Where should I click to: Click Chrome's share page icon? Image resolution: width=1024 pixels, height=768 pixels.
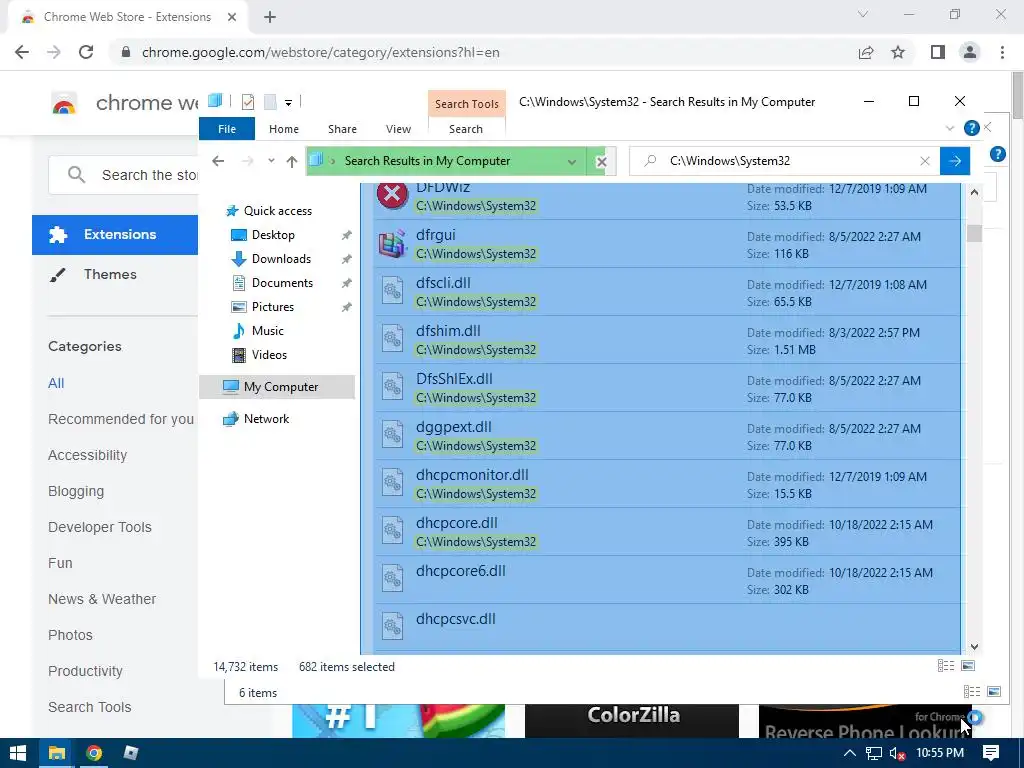pyautogui.click(x=866, y=52)
